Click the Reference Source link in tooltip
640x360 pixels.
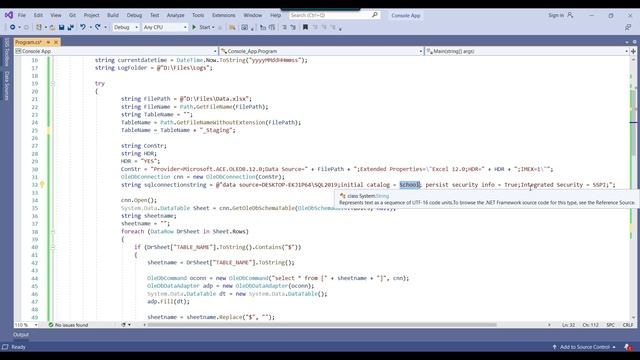click(615, 202)
